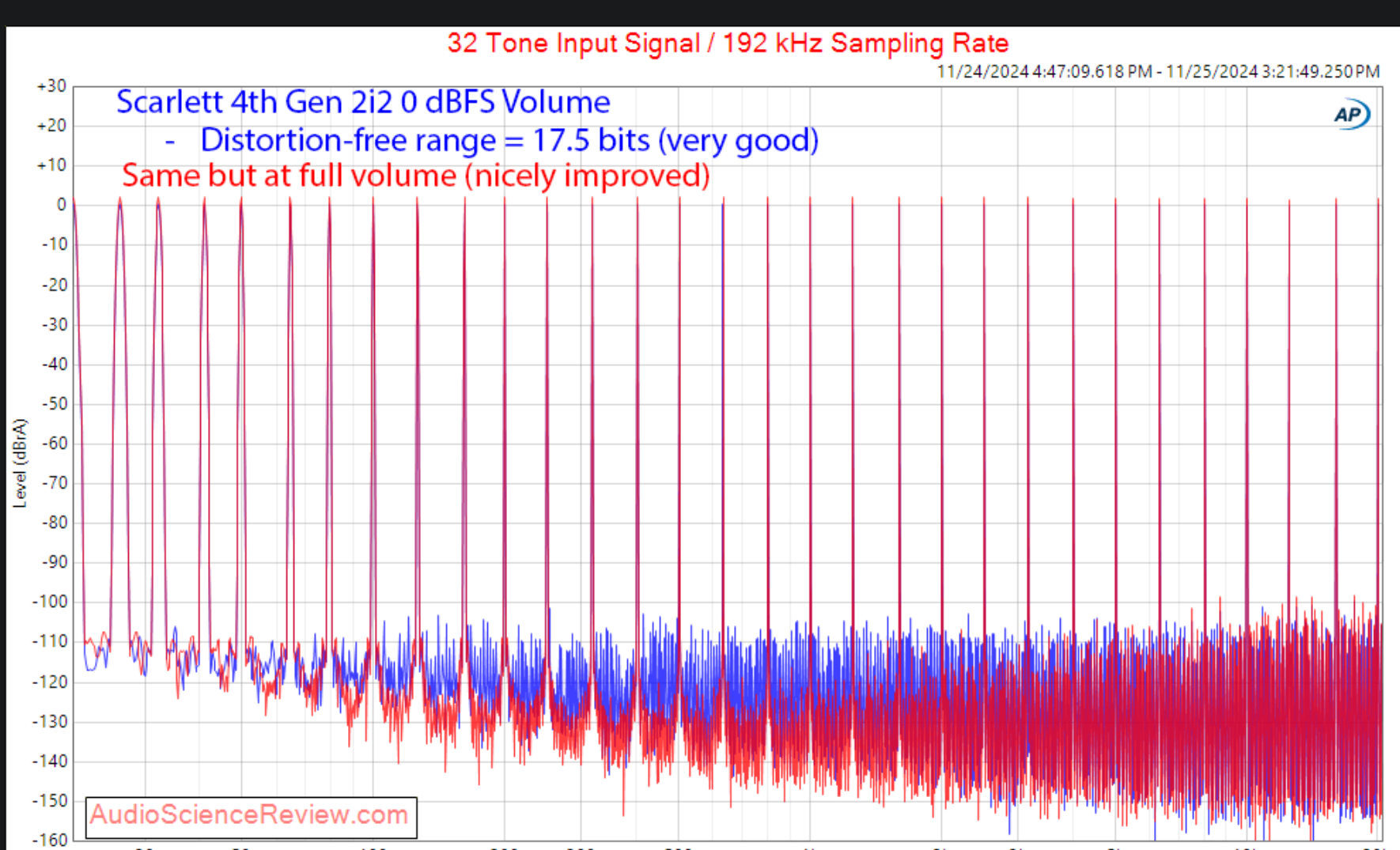Click the "-160" y-axis tick label
This screenshot has width=1400, height=850.
coord(50,840)
